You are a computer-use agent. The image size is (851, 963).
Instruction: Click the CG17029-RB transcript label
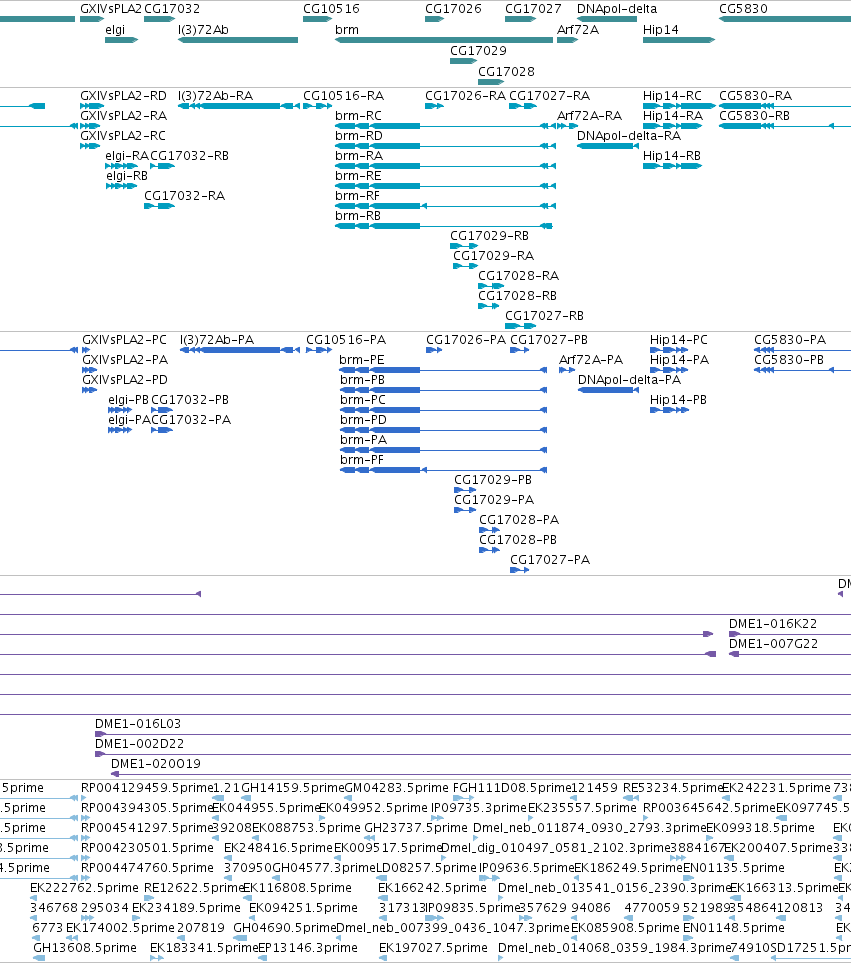489,236
